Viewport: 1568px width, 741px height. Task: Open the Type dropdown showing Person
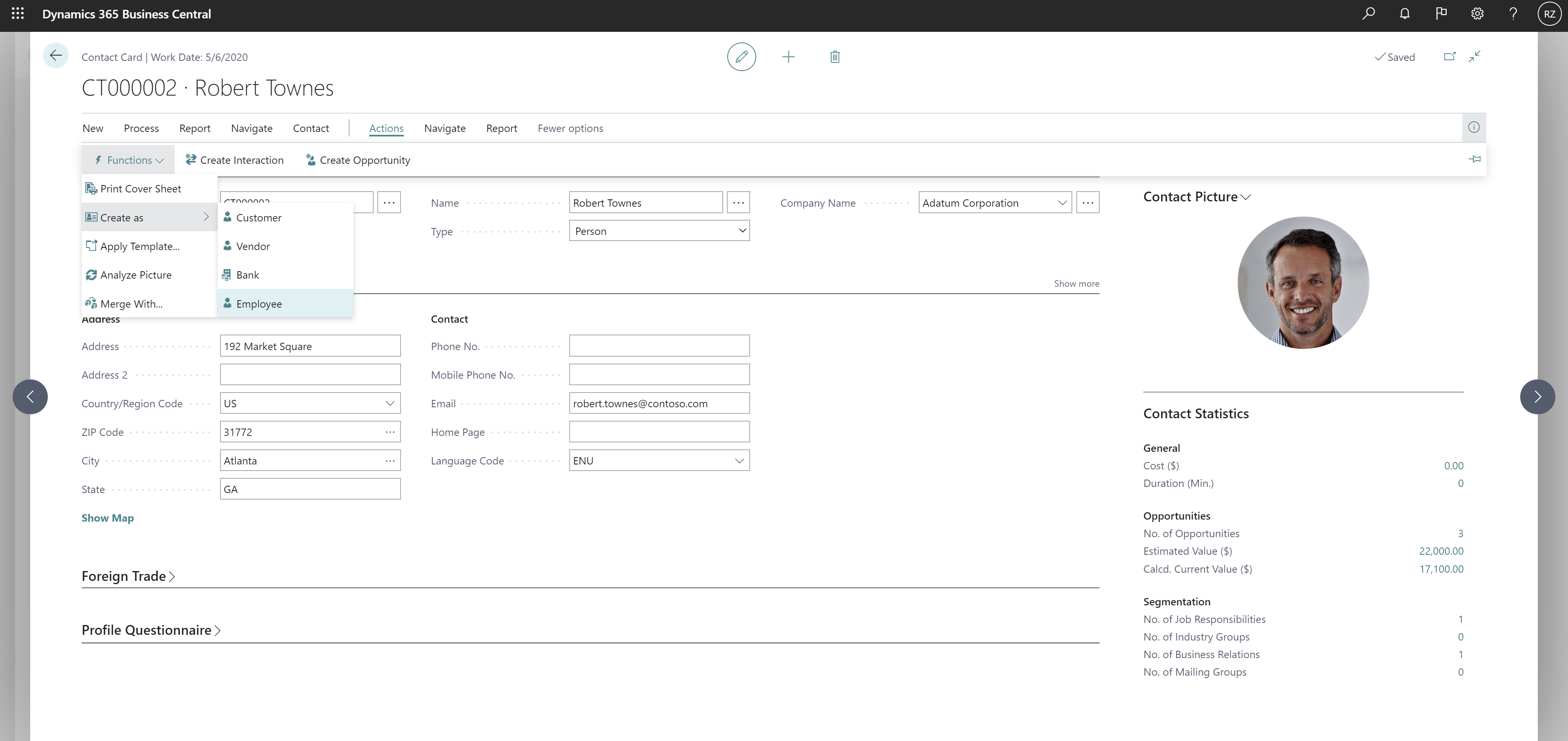click(x=742, y=231)
